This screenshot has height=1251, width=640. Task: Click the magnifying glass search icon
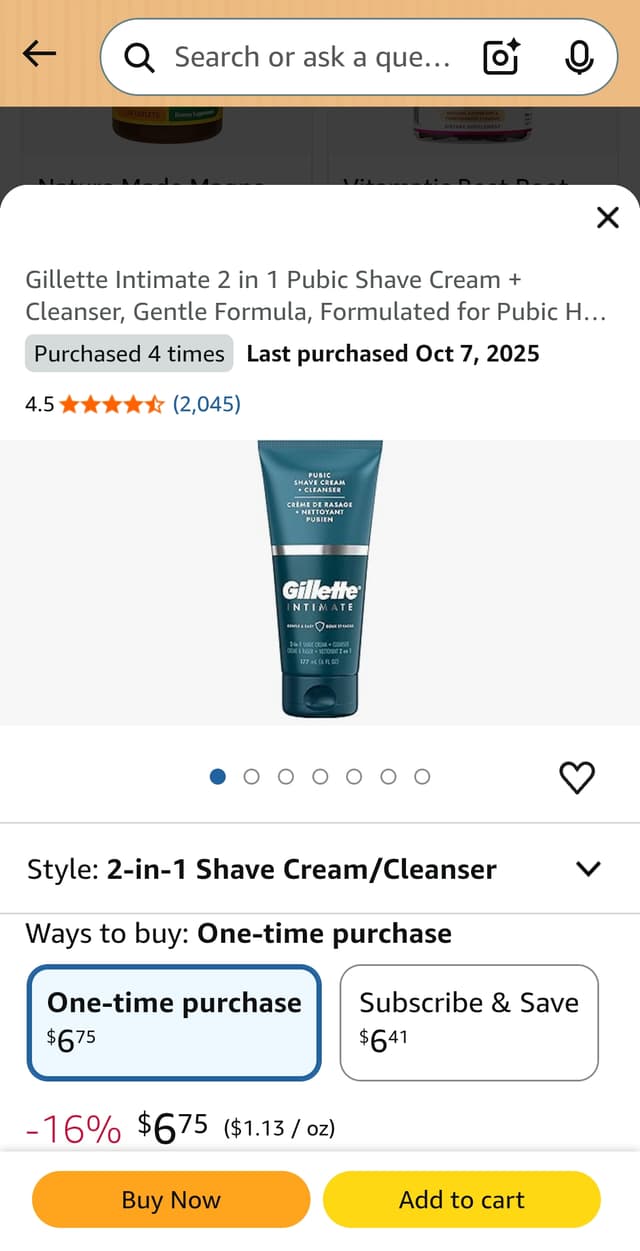(140, 58)
